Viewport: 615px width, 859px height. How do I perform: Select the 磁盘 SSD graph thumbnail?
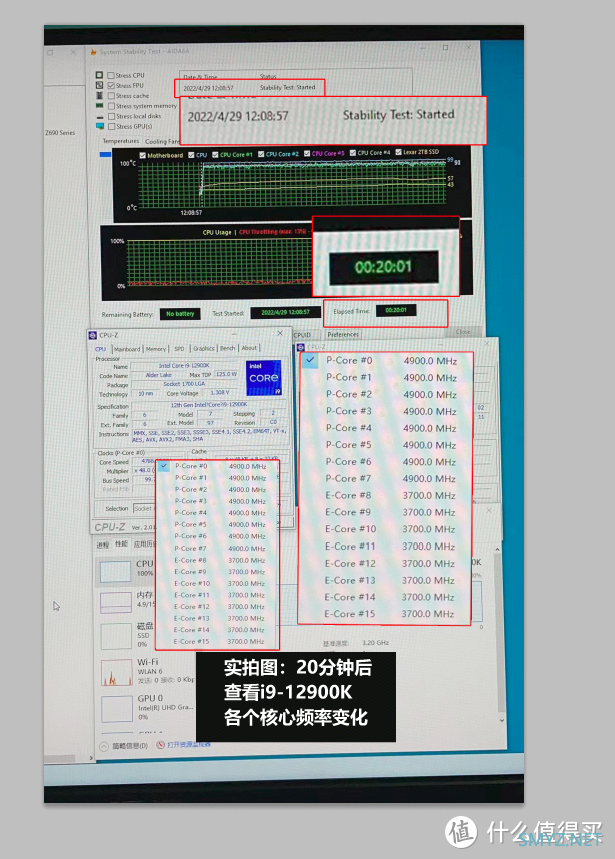(116, 635)
